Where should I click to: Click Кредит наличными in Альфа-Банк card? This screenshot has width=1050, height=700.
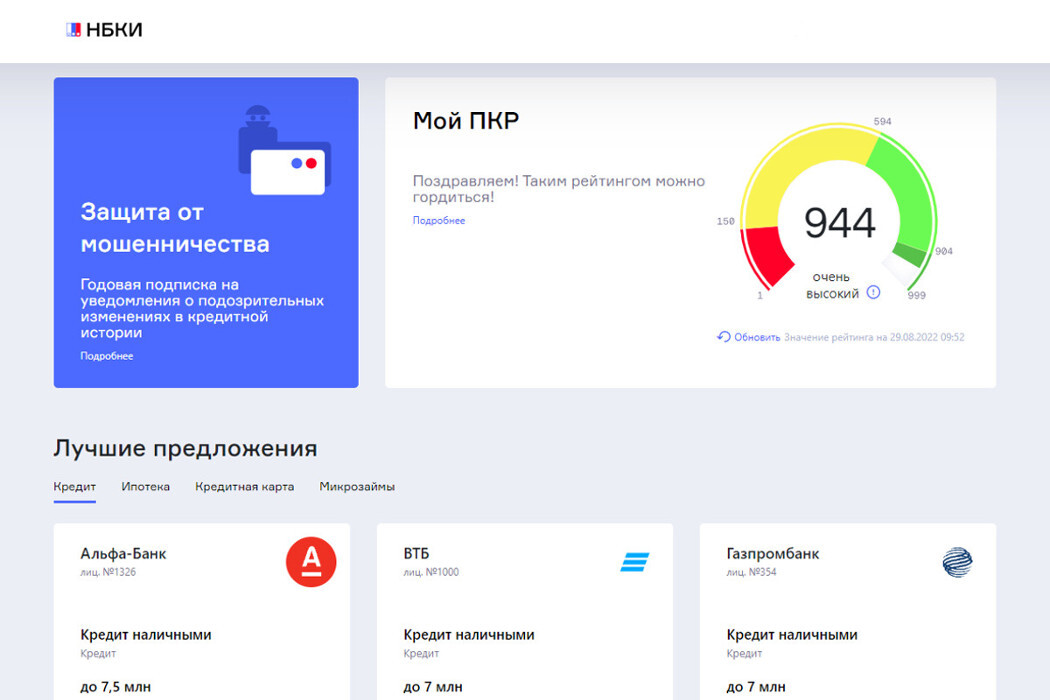coord(146,635)
